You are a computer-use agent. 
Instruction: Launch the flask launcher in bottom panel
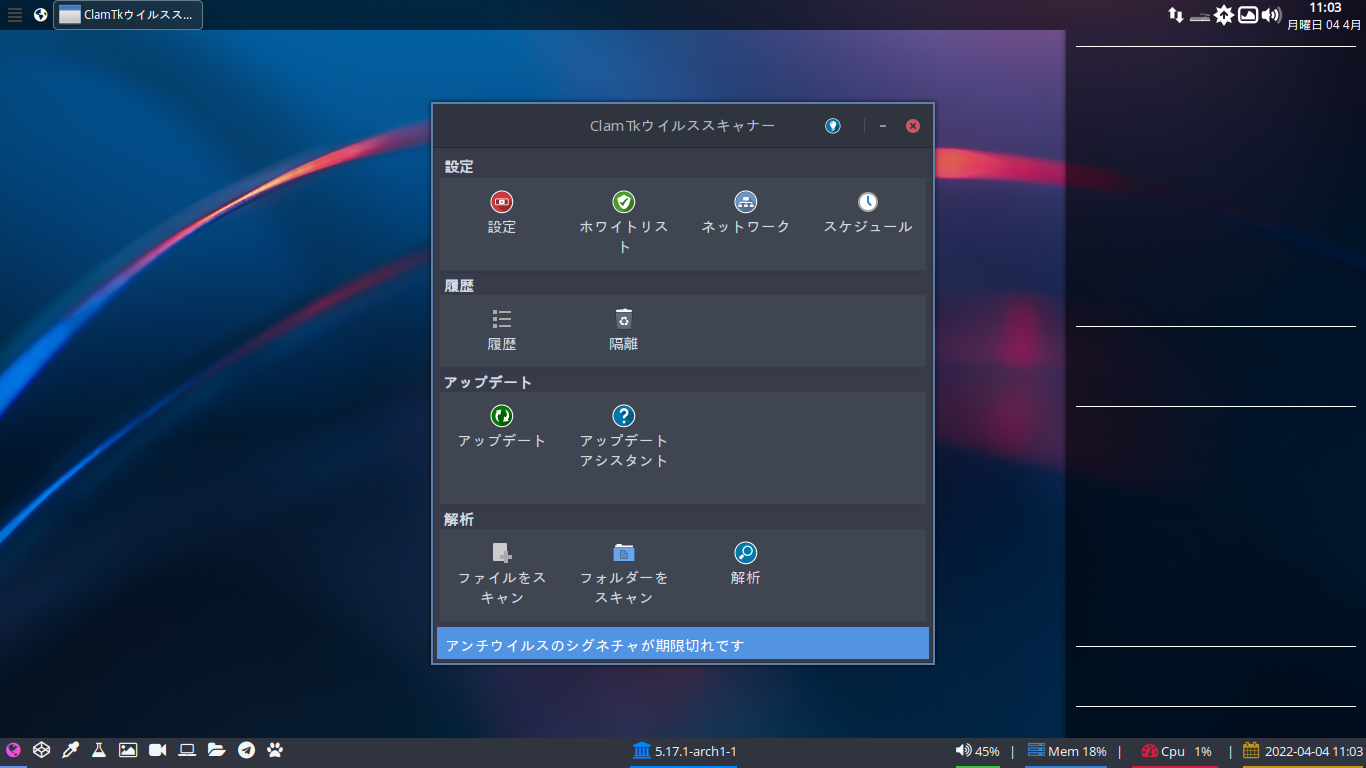[x=99, y=750]
